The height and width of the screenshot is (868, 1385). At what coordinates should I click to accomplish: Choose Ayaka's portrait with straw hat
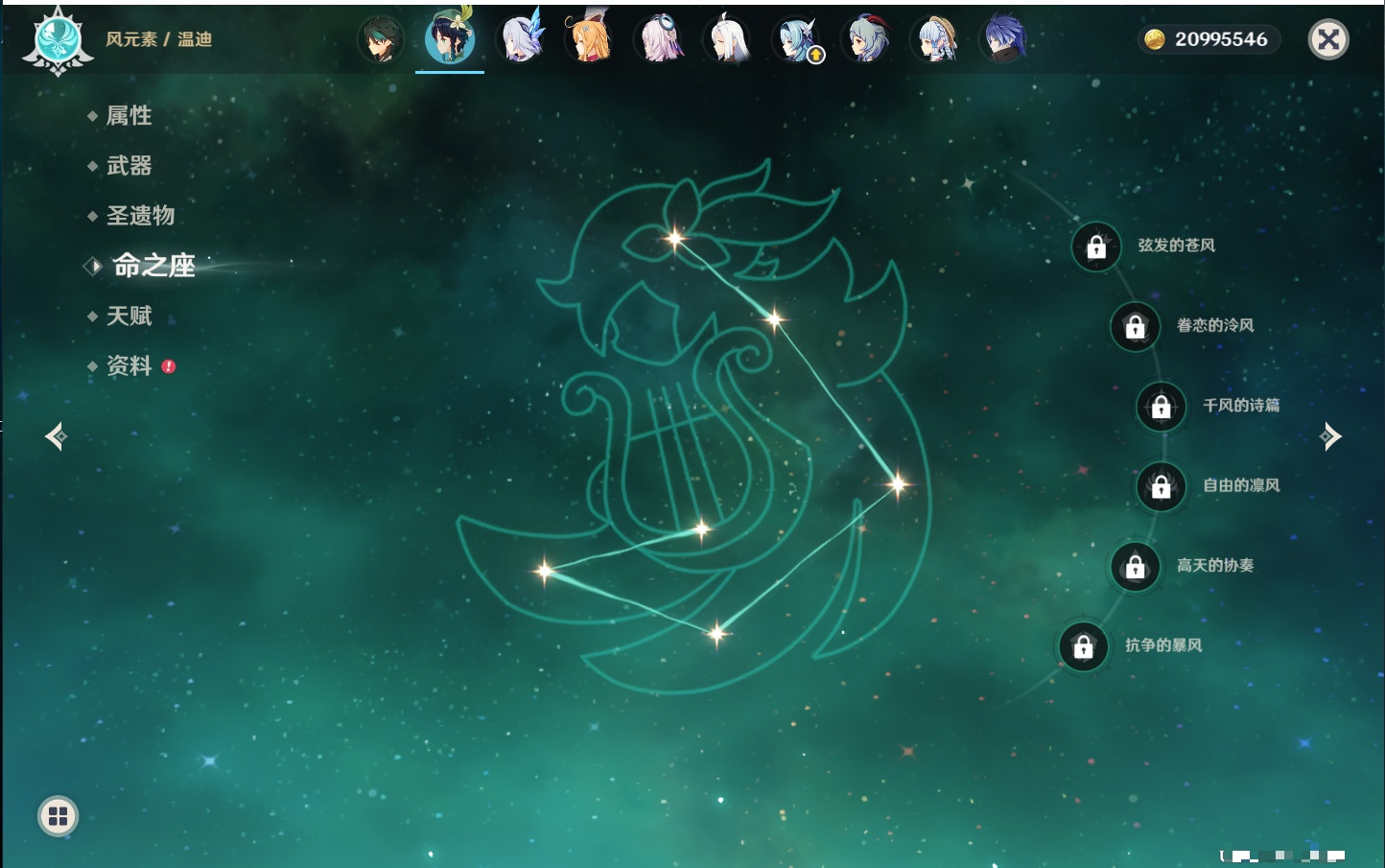(x=936, y=40)
